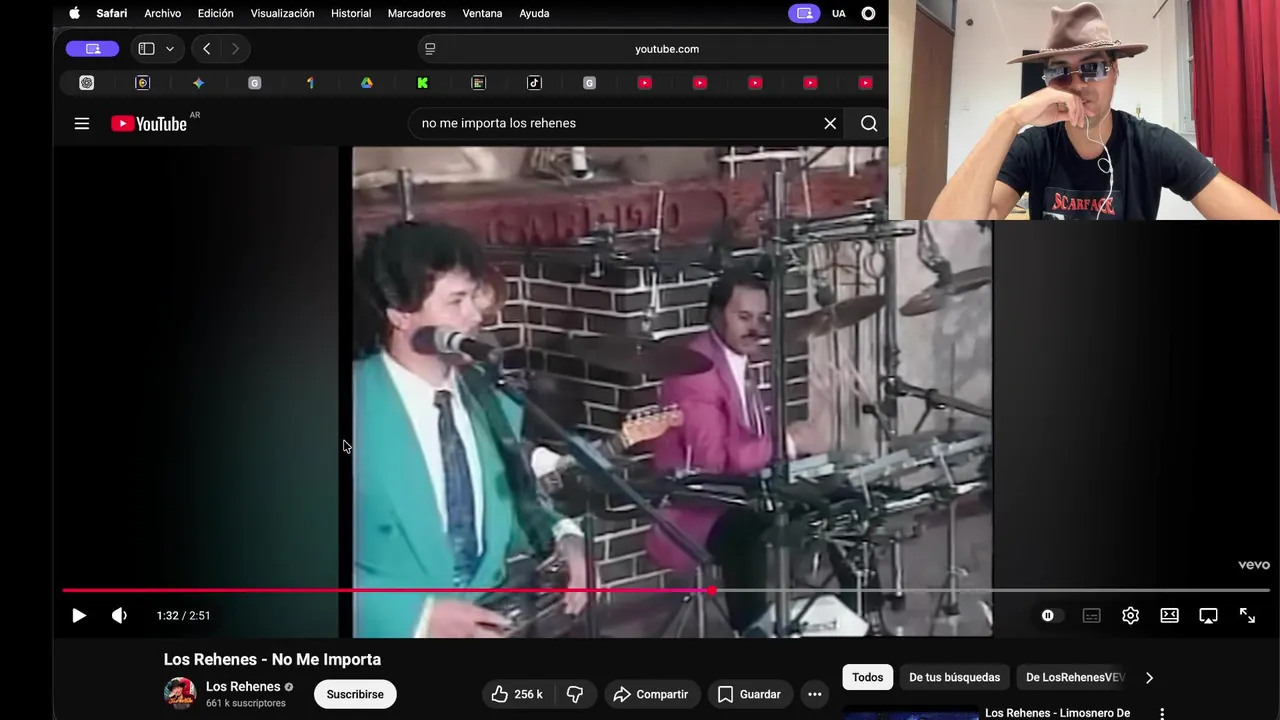Open the Ayuda menu
1280x720 pixels.
click(x=534, y=13)
